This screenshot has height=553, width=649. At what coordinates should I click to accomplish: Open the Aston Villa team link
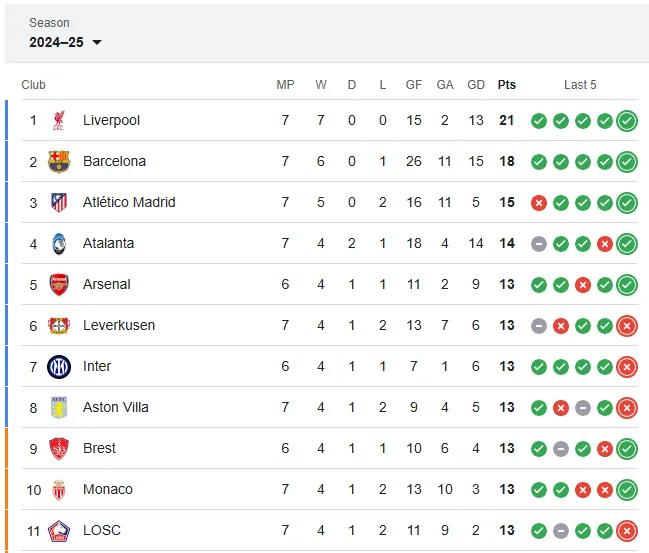click(x=115, y=407)
